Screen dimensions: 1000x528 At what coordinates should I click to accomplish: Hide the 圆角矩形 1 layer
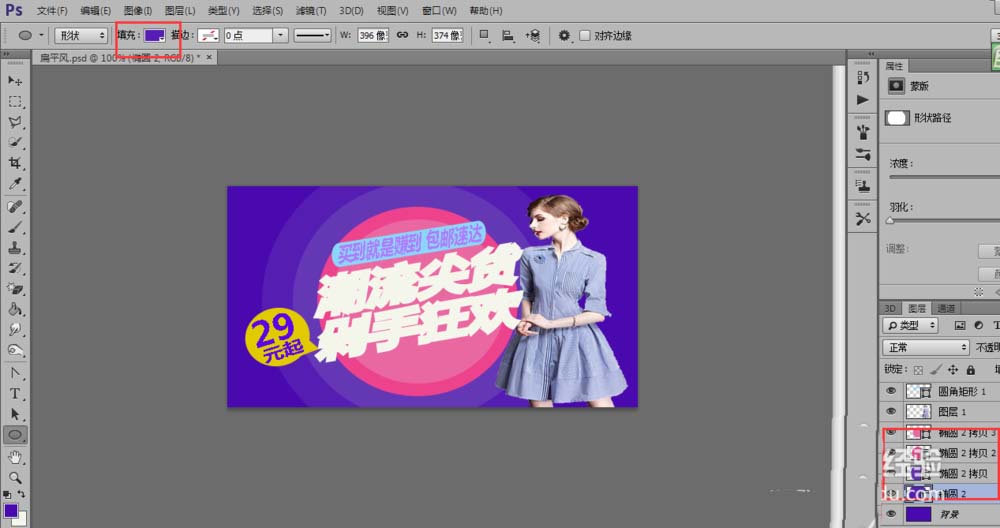[x=892, y=391]
